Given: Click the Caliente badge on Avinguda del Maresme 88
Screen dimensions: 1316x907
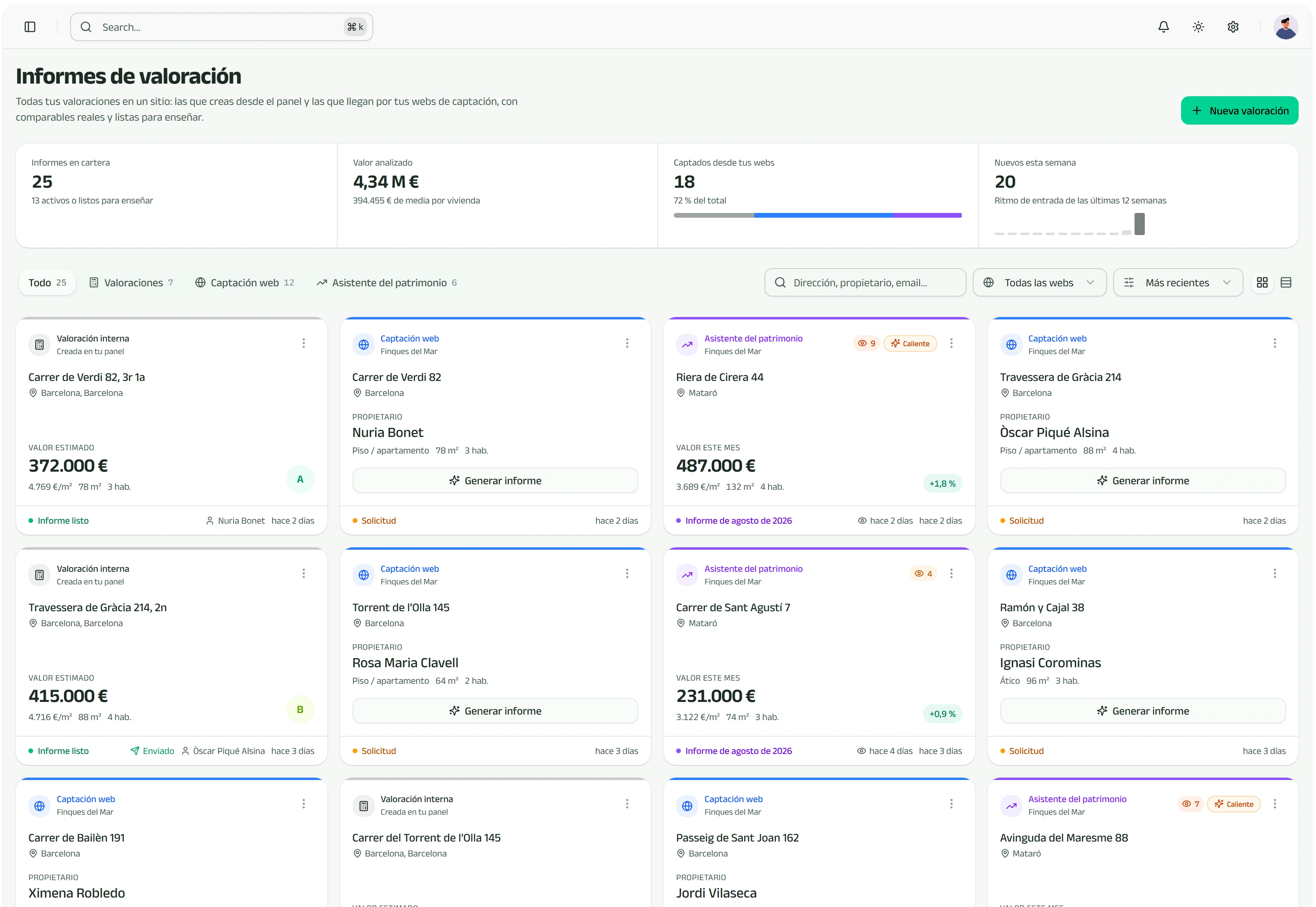Looking at the screenshot, I should 1234,804.
